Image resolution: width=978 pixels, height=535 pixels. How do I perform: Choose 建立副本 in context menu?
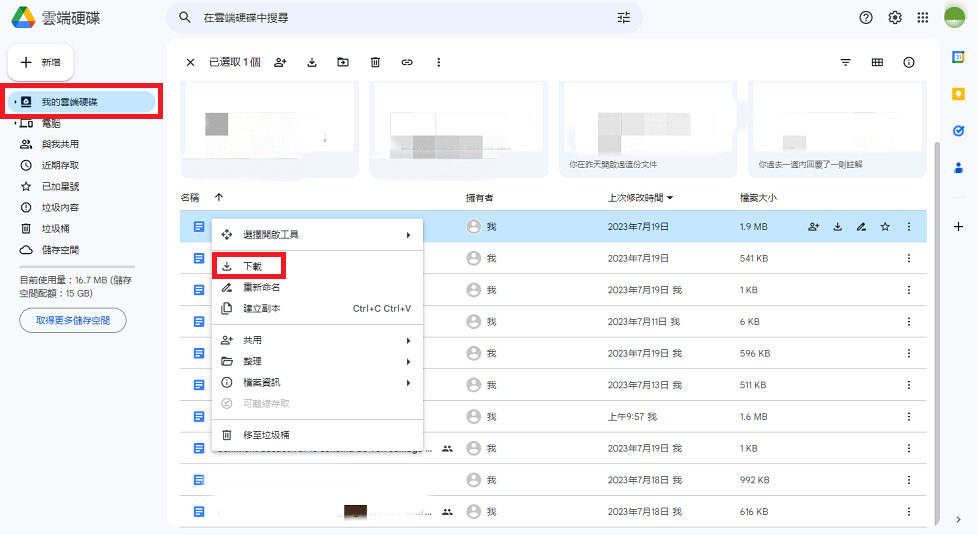pyautogui.click(x=317, y=309)
